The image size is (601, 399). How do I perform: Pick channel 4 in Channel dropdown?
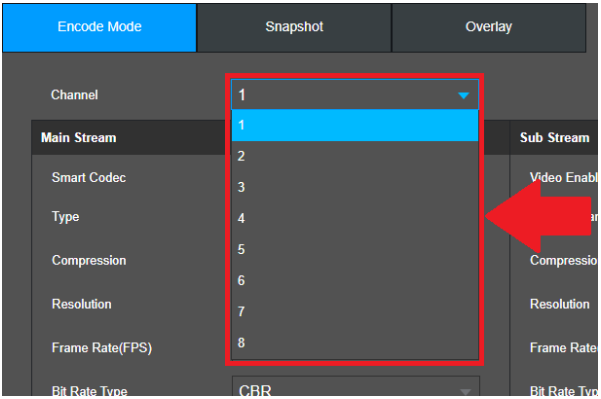coord(355,218)
